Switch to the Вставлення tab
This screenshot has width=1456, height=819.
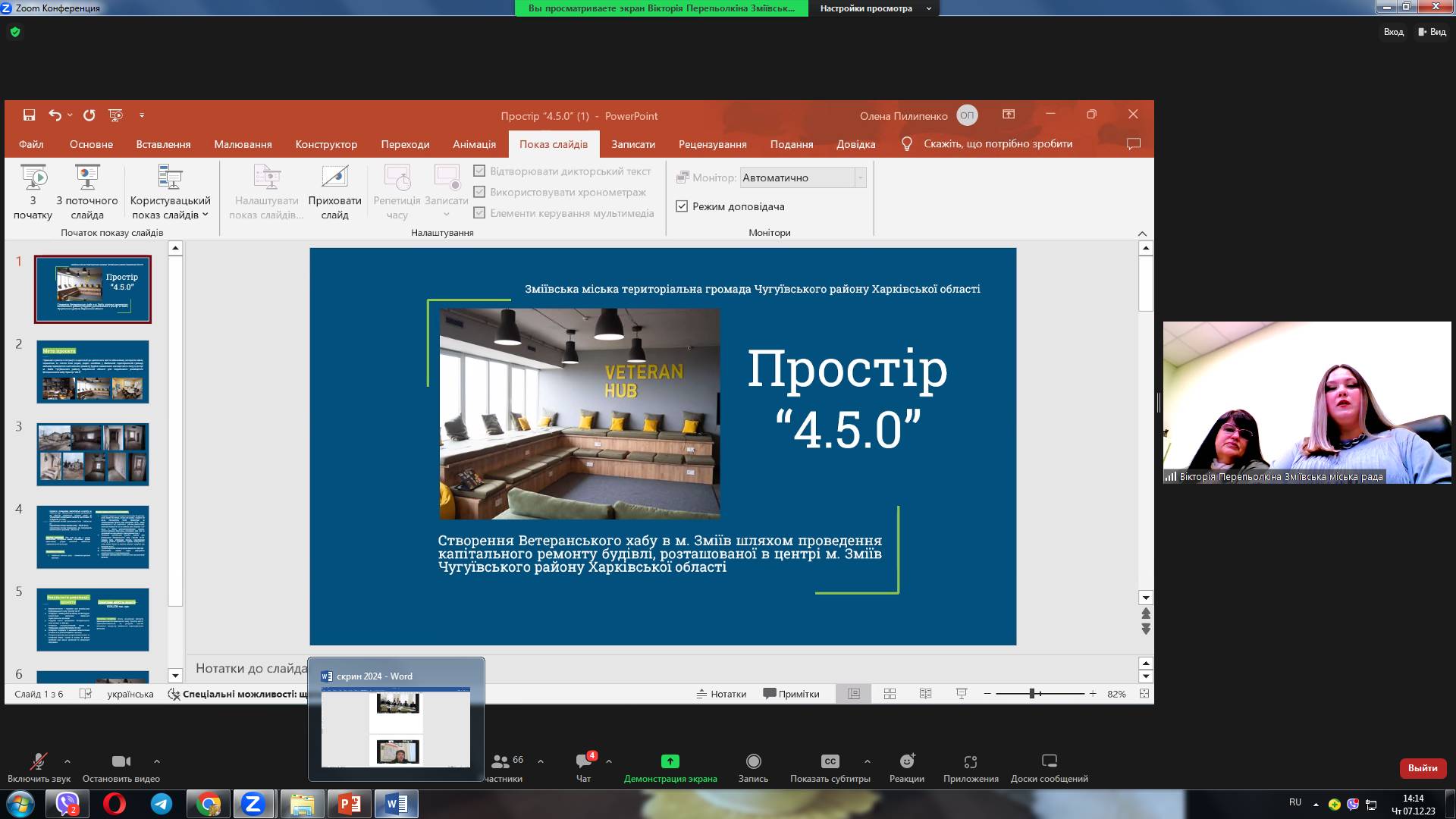point(163,144)
